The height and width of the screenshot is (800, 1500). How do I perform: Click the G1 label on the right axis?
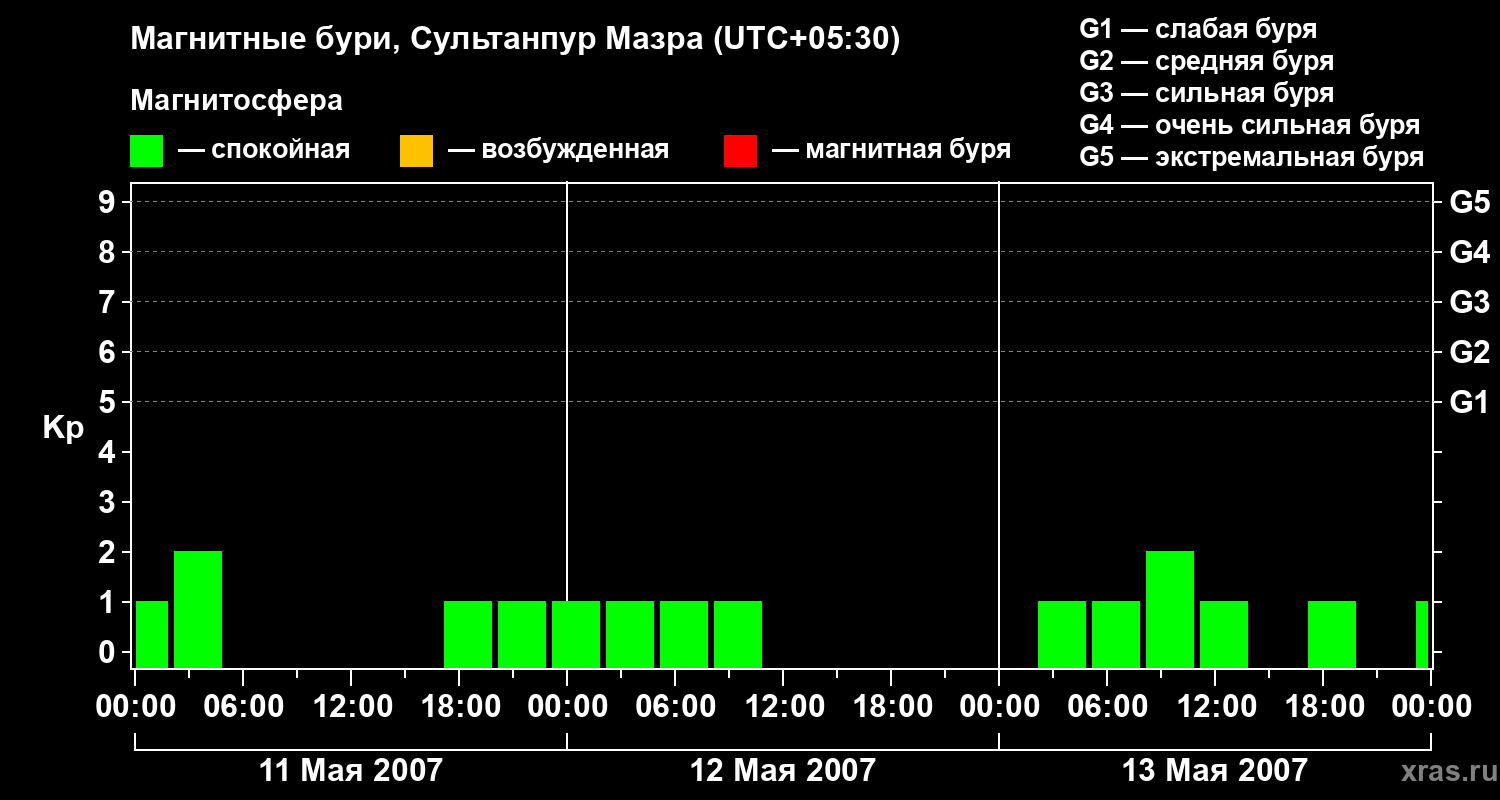click(1470, 402)
